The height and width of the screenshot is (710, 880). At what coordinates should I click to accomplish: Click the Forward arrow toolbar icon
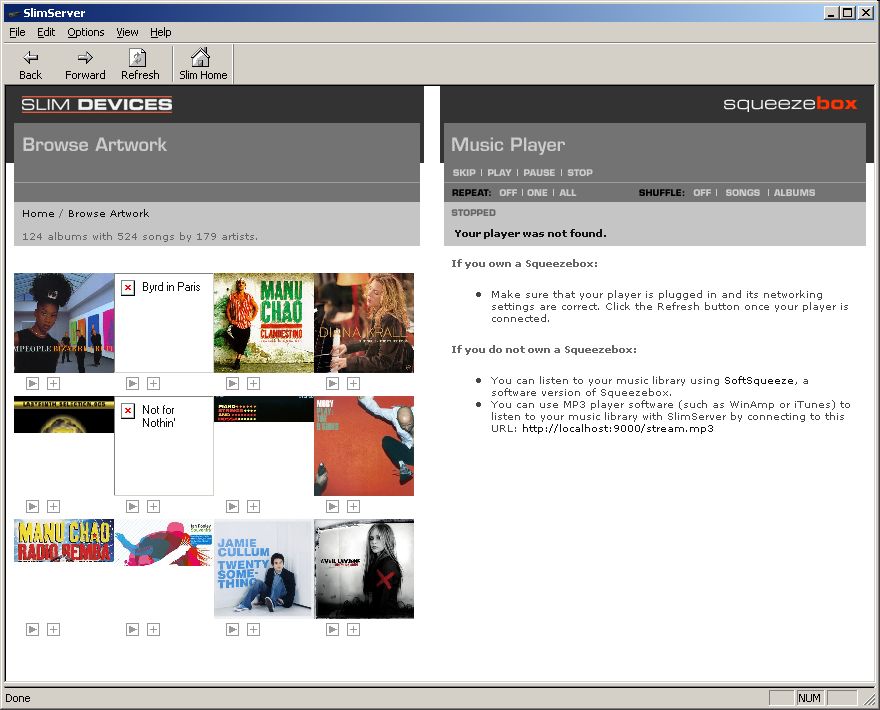(x=85, y=58)
